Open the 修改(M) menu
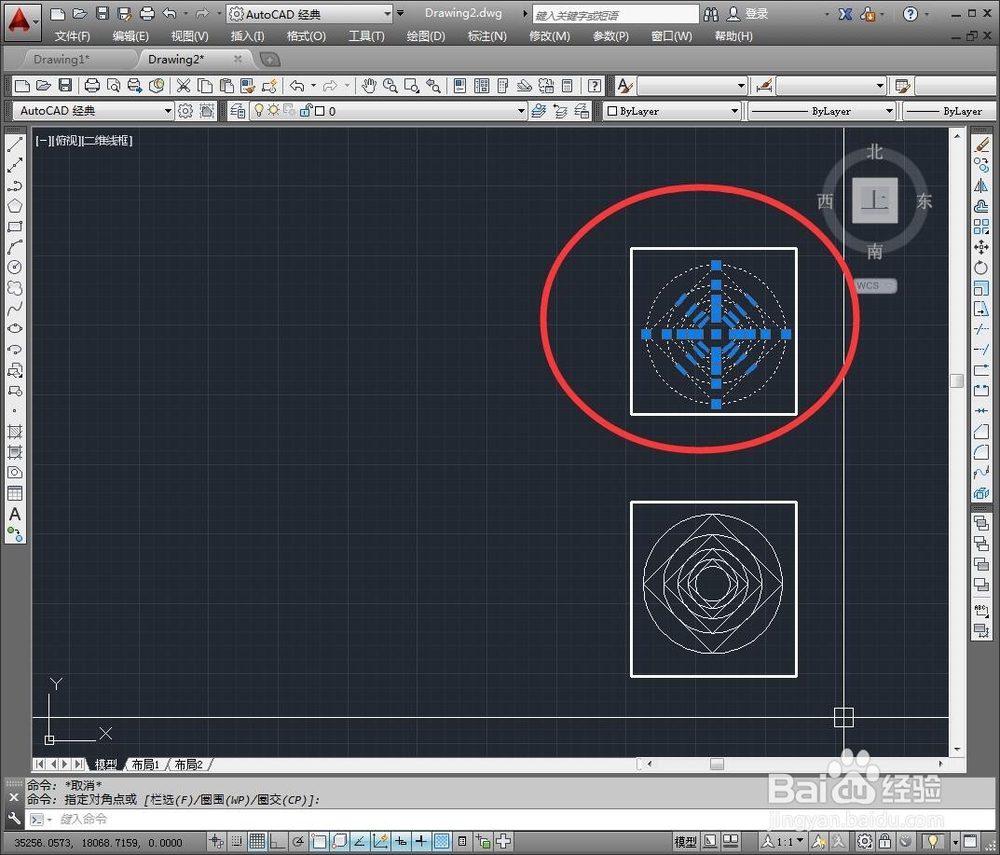Screen dimensions: 1000x855 click(x=549, y=36)
